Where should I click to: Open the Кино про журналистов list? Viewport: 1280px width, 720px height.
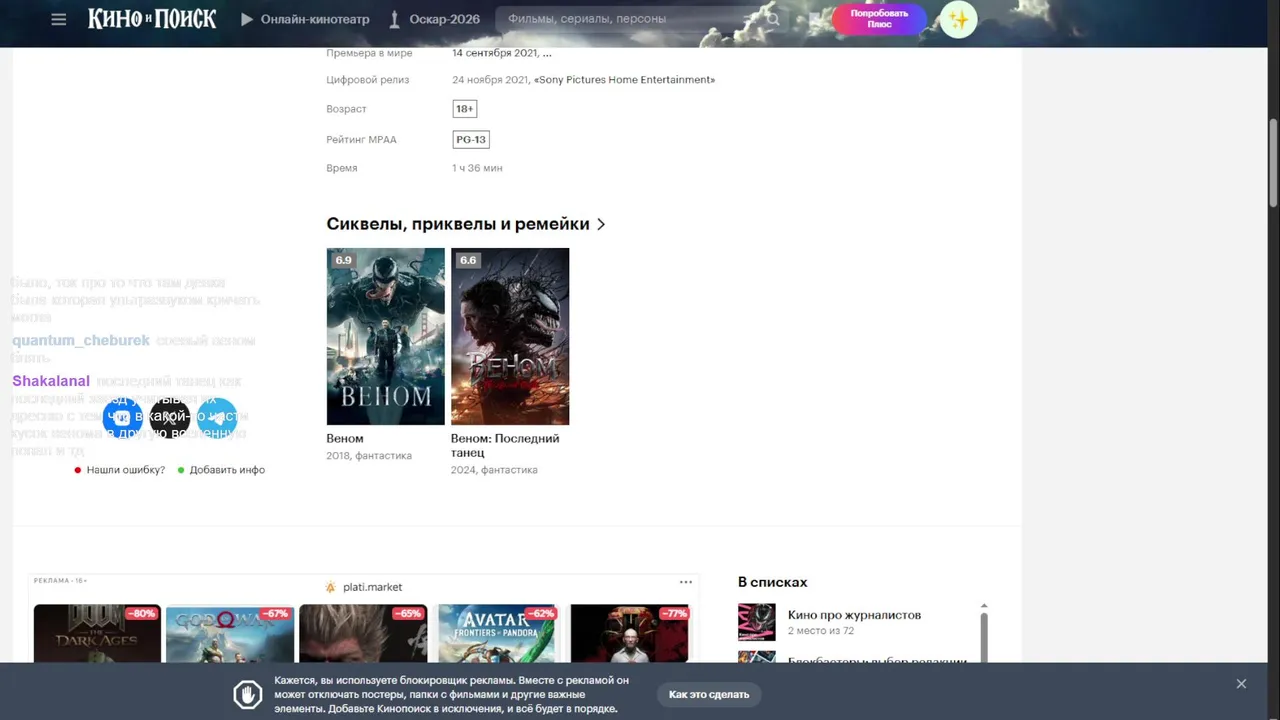tap(854, 615)
